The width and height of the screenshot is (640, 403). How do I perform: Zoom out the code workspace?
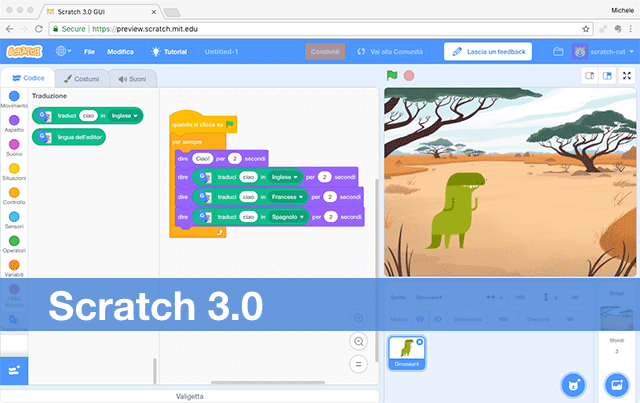(x=358, y=341)
